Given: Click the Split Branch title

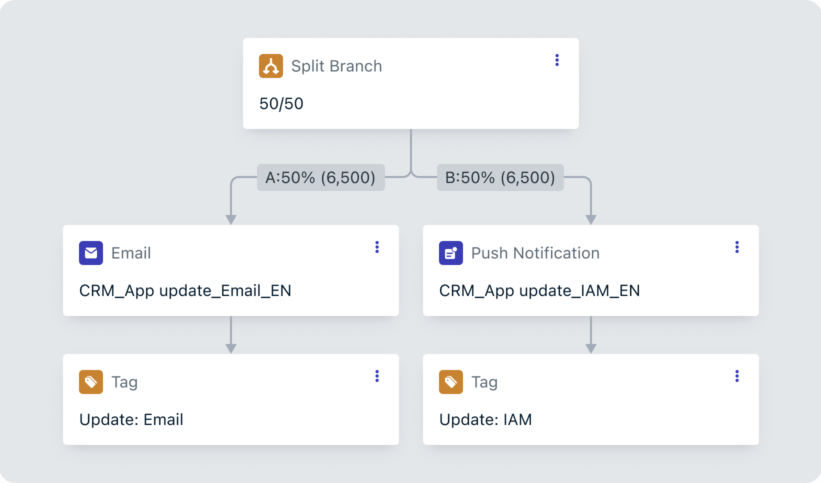Looking at the screenshot, I should click(337, 66).
